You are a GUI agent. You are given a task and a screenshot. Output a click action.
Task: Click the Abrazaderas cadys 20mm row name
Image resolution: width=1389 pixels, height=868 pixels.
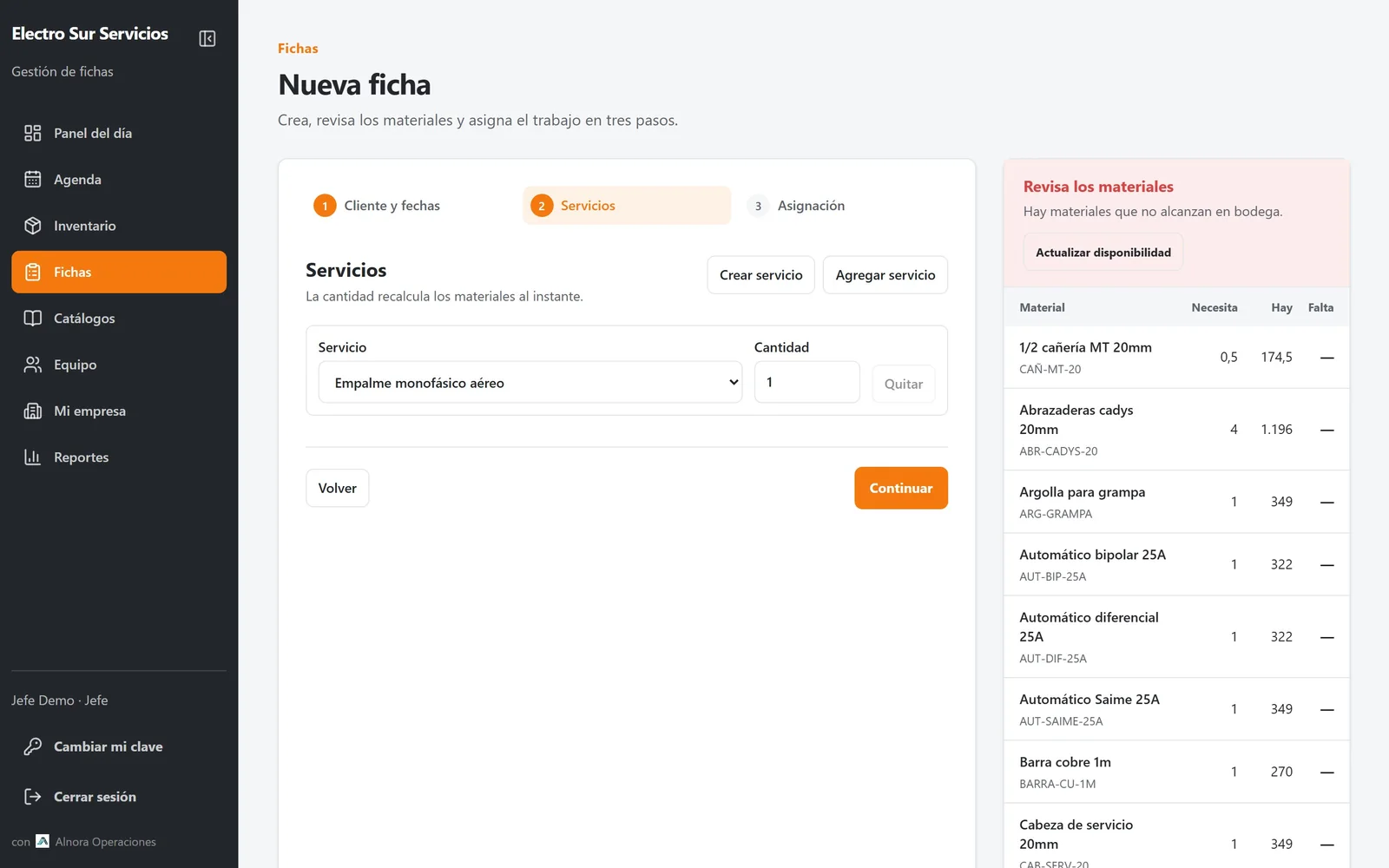[1076, 419]
